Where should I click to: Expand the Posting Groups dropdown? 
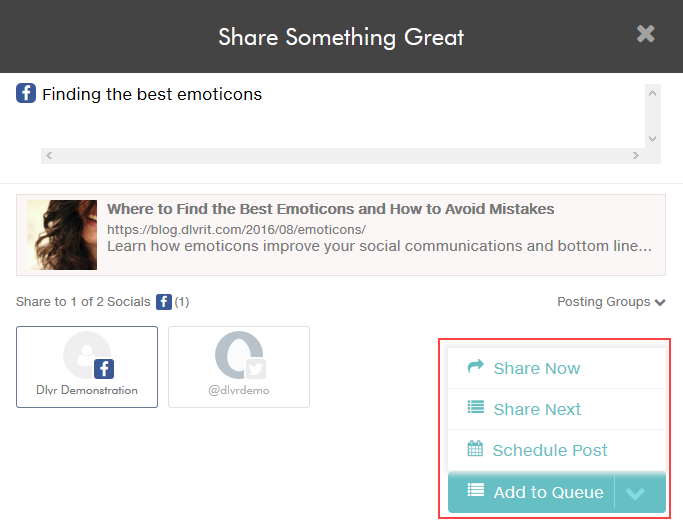coord(611,302)
